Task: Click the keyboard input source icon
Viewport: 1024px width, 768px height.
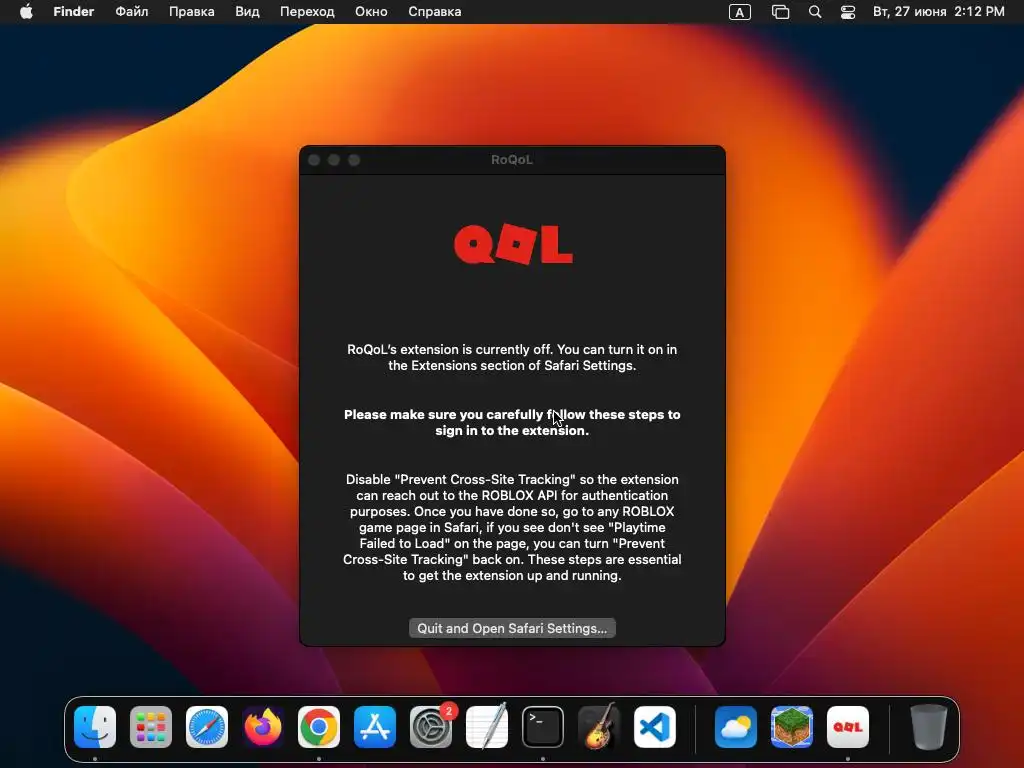Action: [x=739, y=12]
